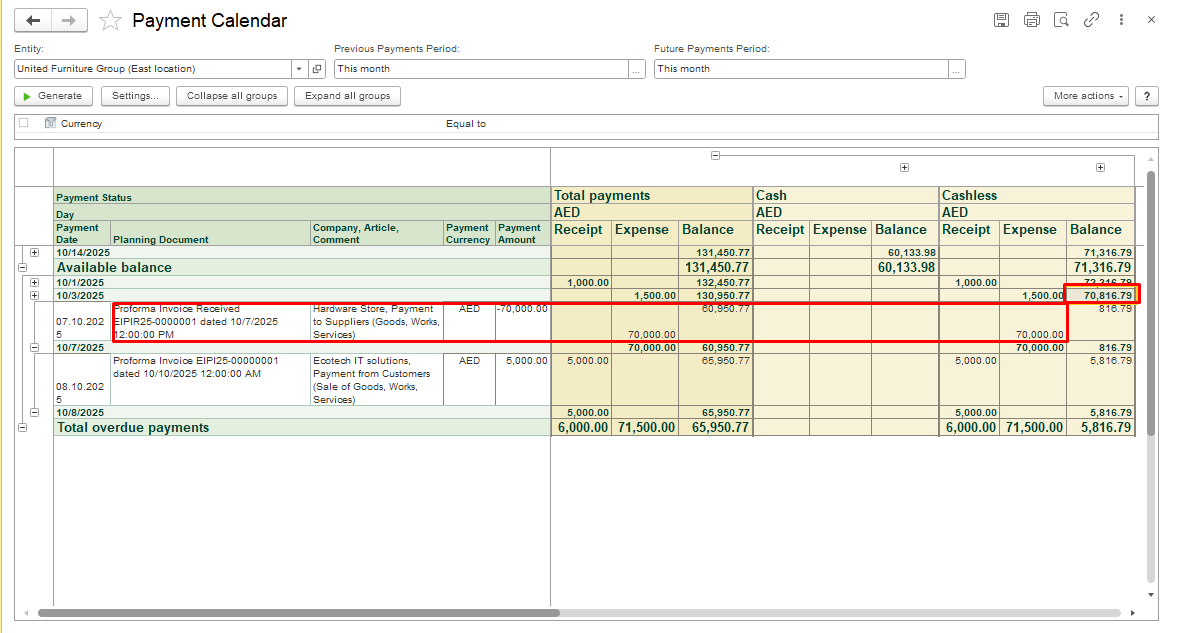Add Payment Calendar to favorites star
This screenshot has width=1178, height=633.
point(111,21)
